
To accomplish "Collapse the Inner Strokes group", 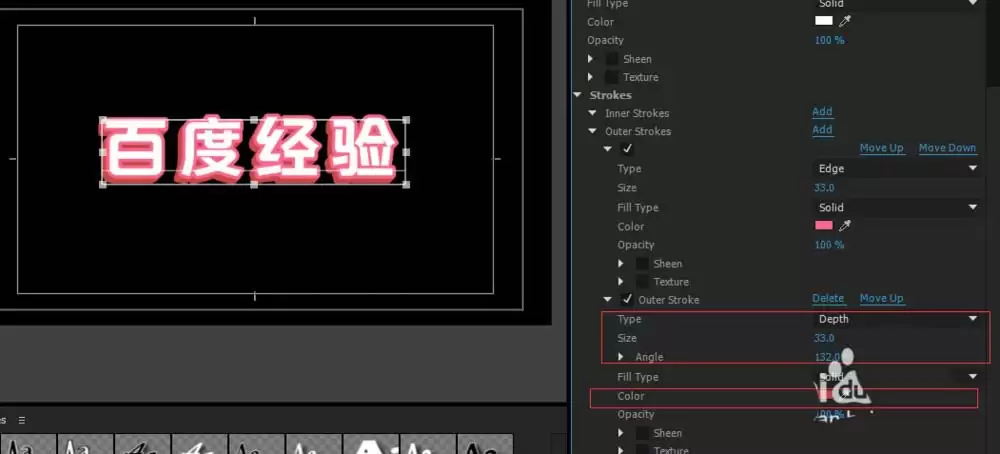I will 593,113.
